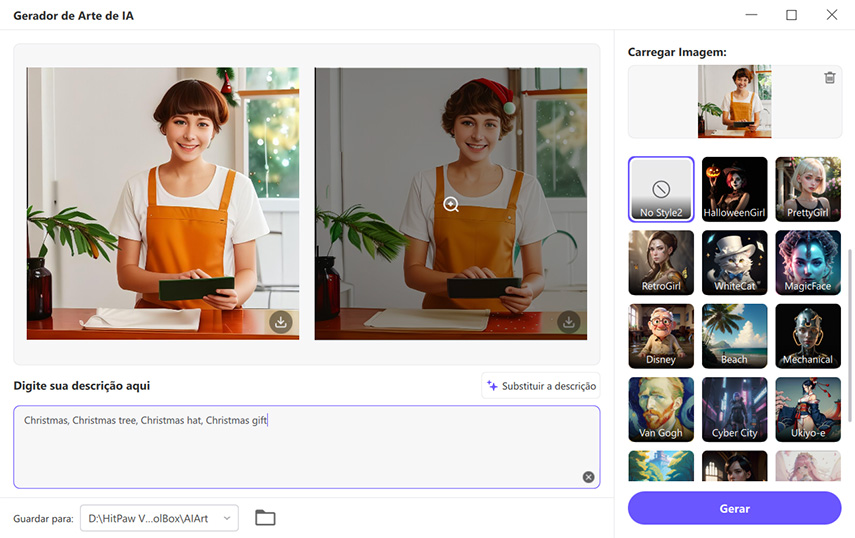Image resolution: width=855 pixels, height=538 pixels.
Task: Click the download icon on the original image
Action: tap(281, 322)
